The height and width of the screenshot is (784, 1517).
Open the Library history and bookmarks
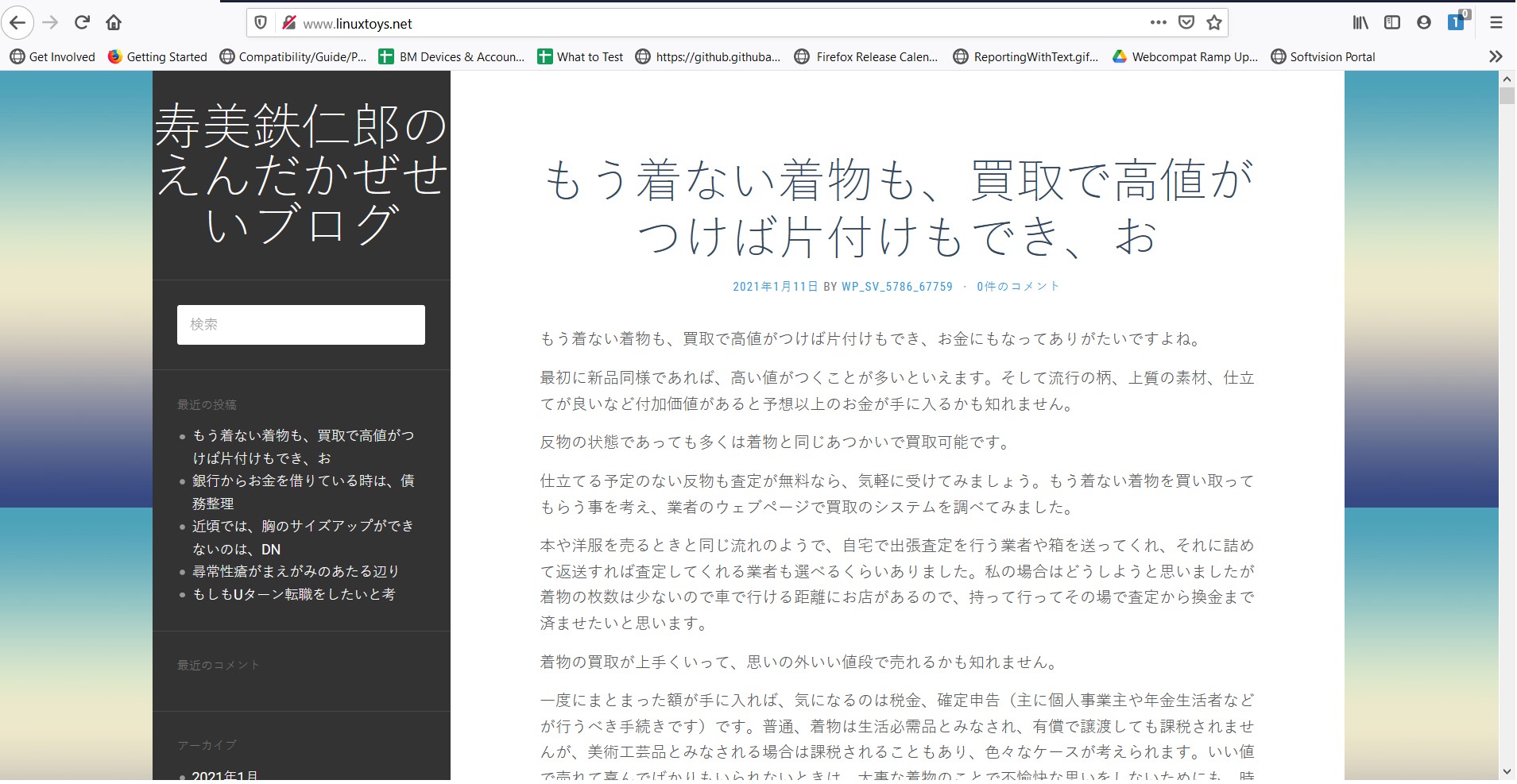pyautogui.click(x=1360, y=22)
